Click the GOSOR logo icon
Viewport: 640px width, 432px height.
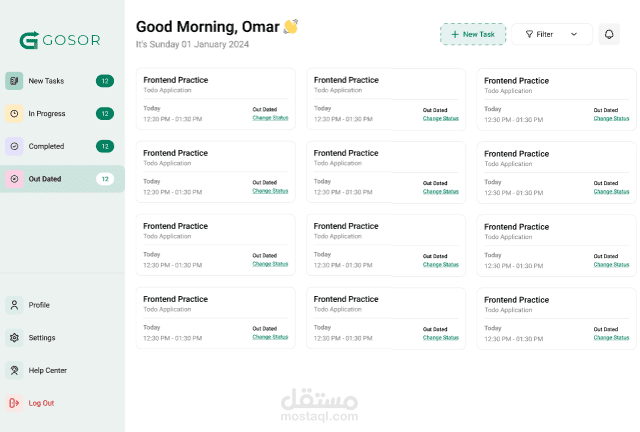pyautogui.click(x=29, y=40)
